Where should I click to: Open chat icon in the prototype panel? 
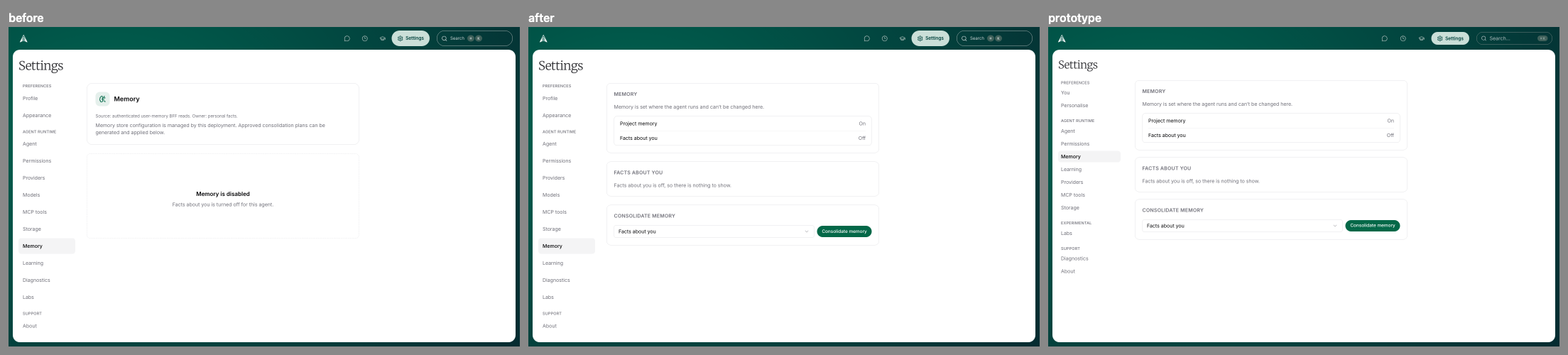[x=1384, y=38]
